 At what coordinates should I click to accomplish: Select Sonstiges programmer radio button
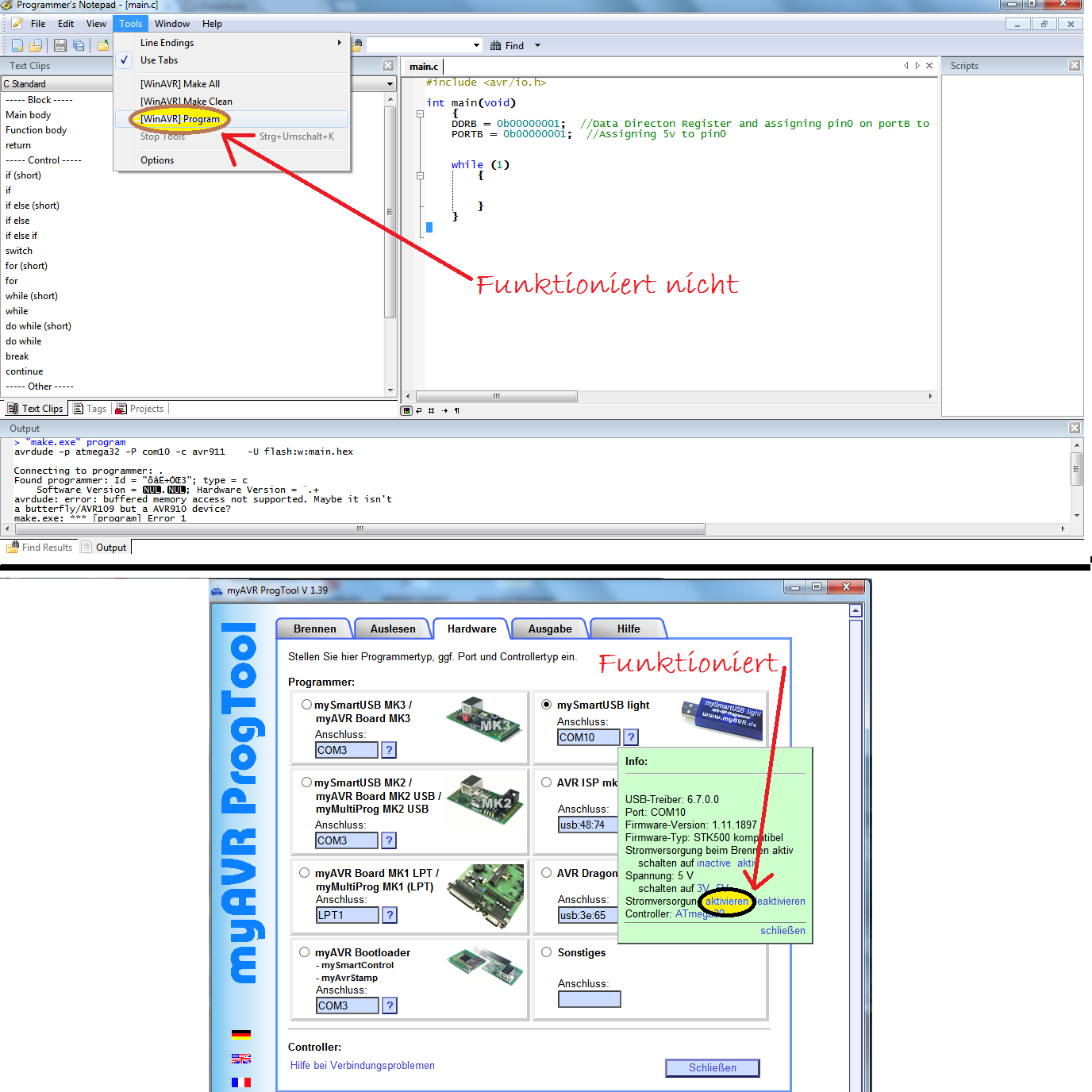(547, 952)
